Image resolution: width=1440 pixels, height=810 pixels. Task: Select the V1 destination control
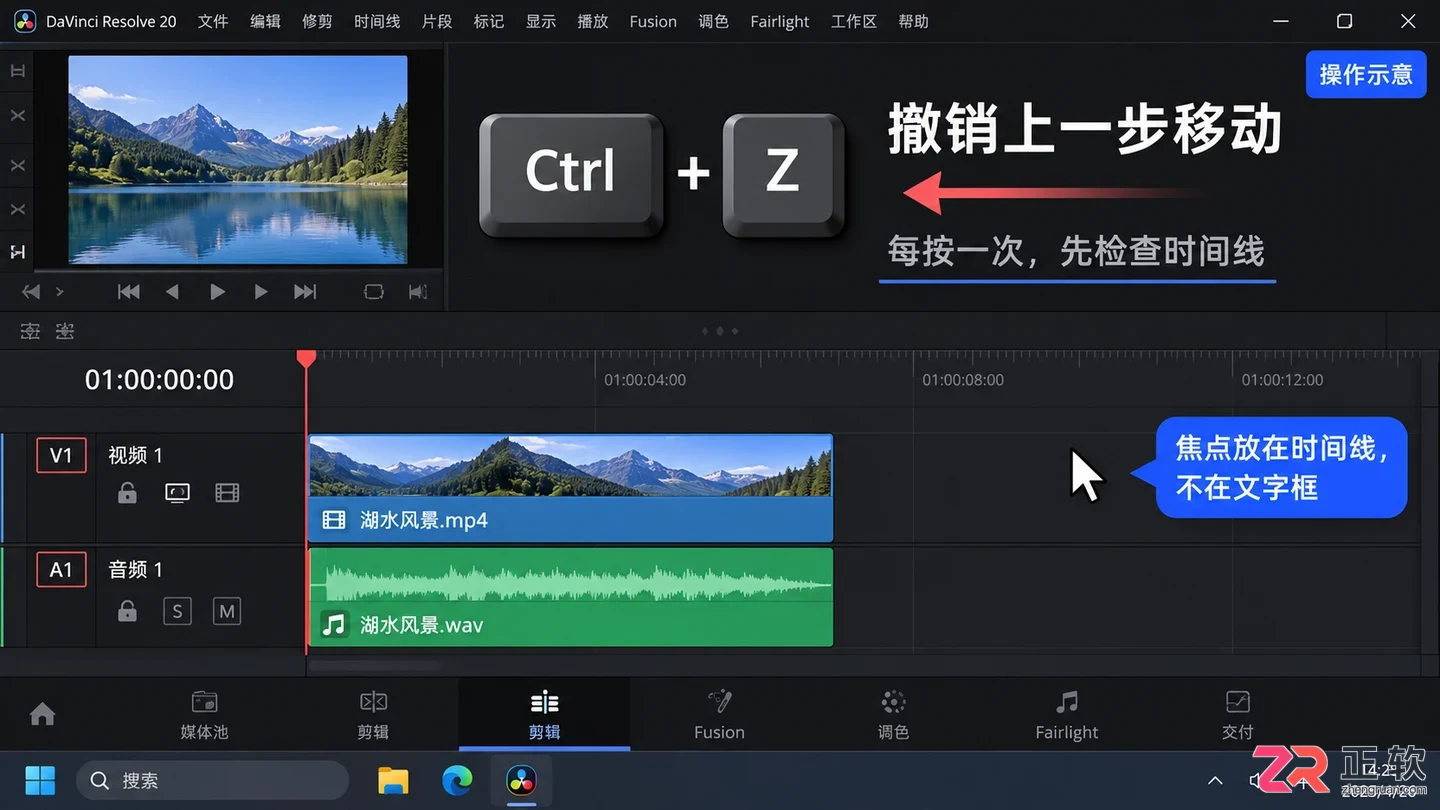pos(61,455)
